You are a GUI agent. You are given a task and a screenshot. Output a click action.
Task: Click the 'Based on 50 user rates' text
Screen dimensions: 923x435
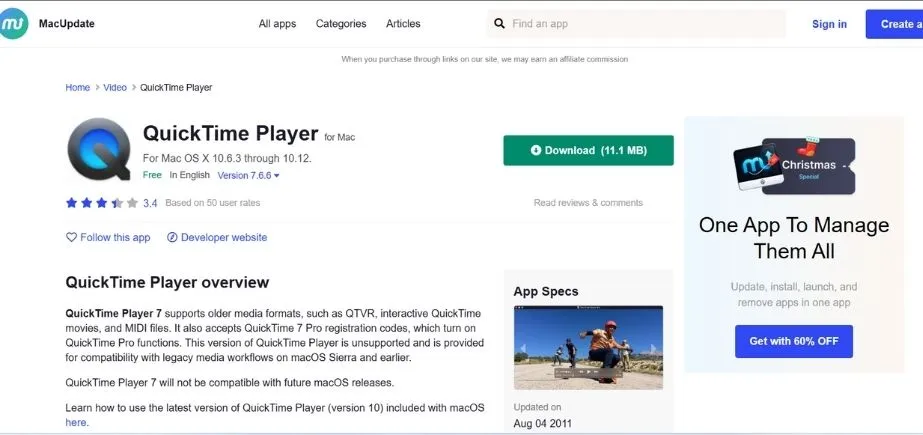pos(213,202)
